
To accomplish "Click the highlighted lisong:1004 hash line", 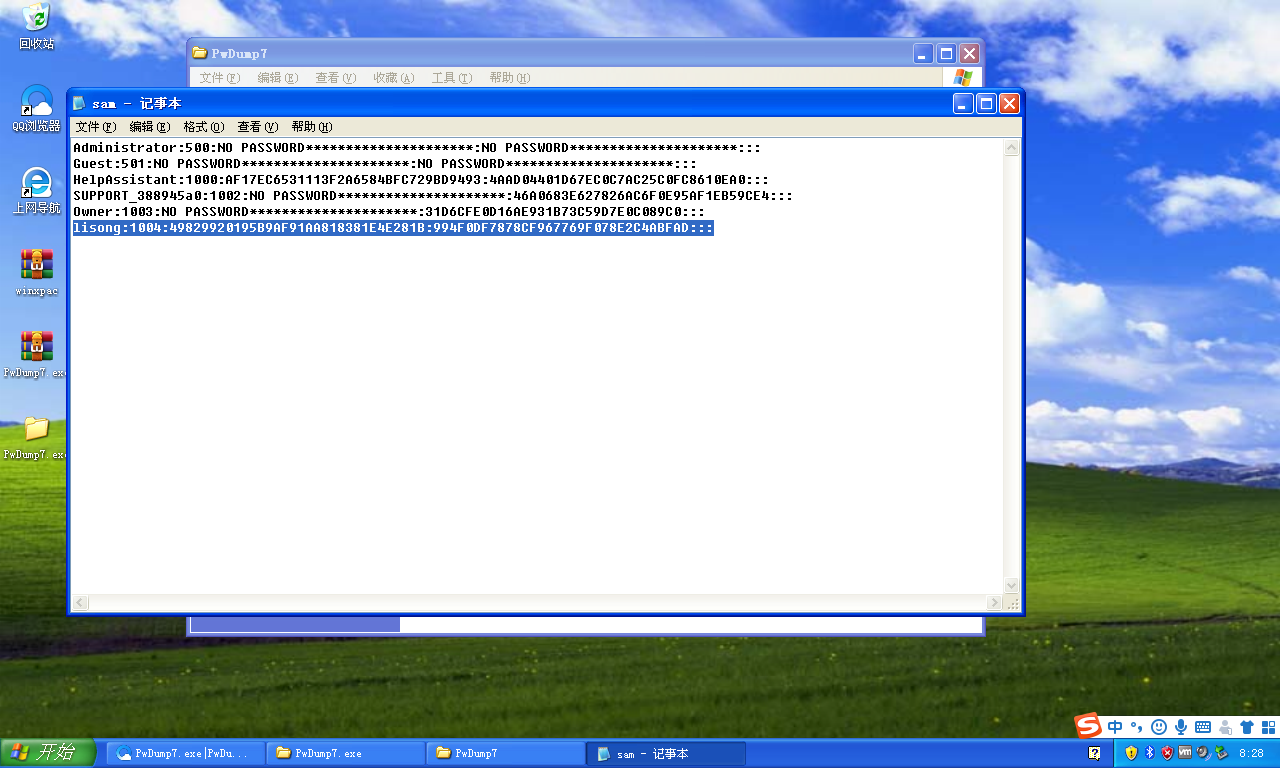I will pos(393,228).
